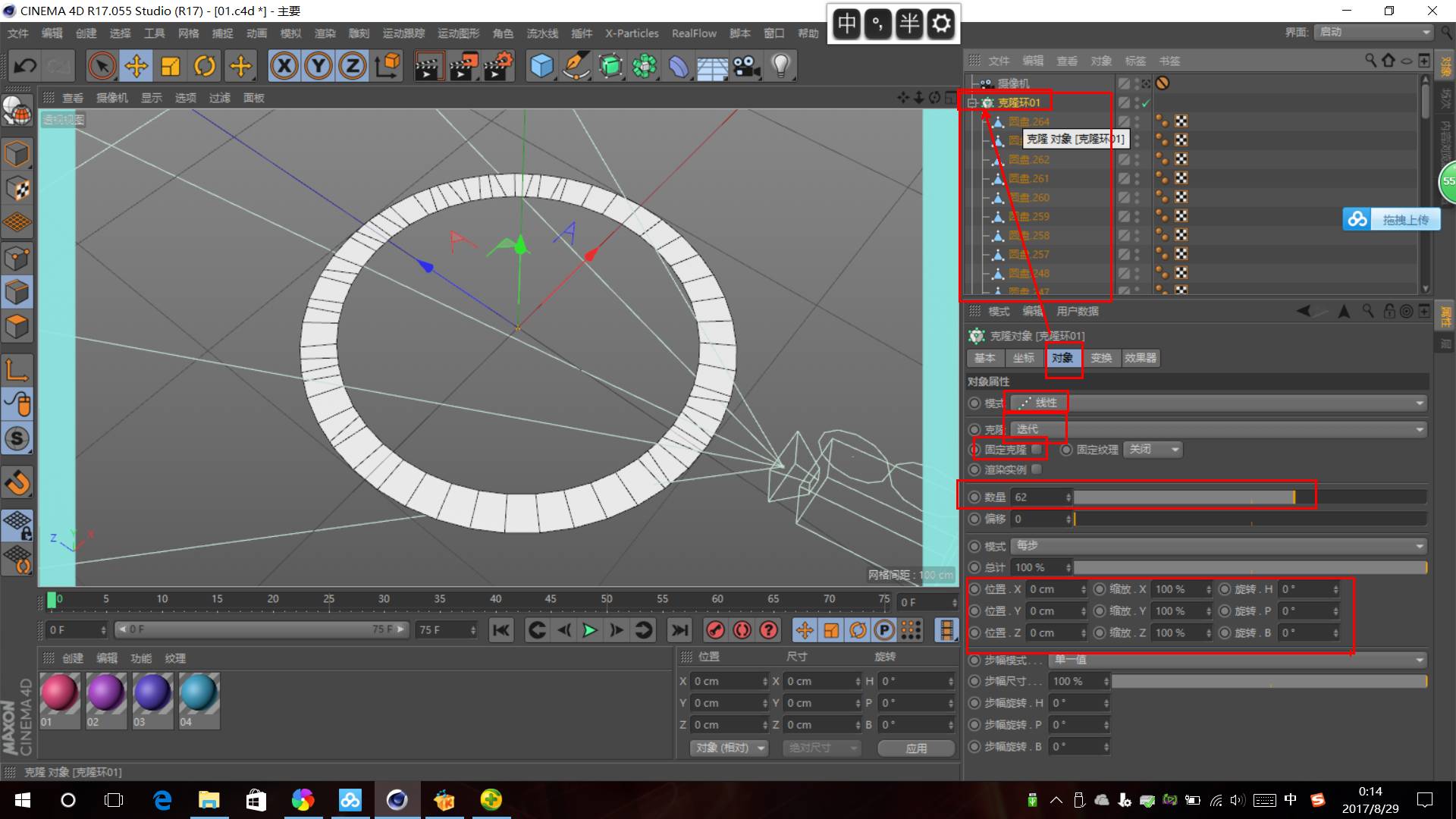This screenshot has height=819, width=1456.
Task: Click the record active objects icon
Action: (x=715, y=630)
